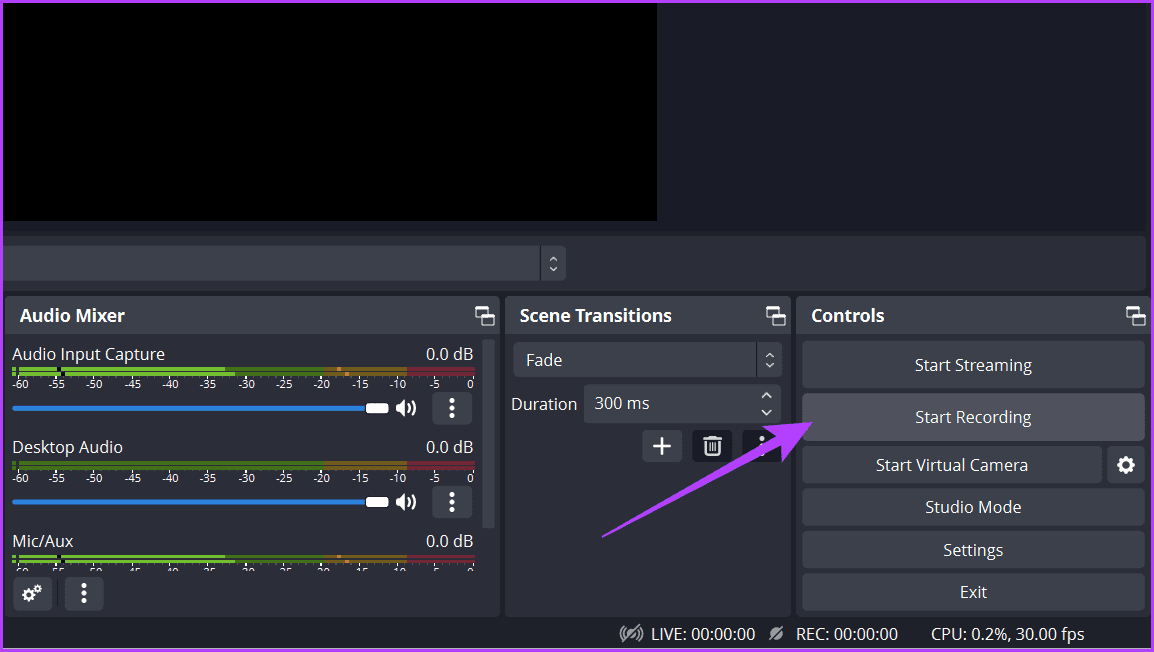Open the wide dropdown below the preview

coord(284,263)
